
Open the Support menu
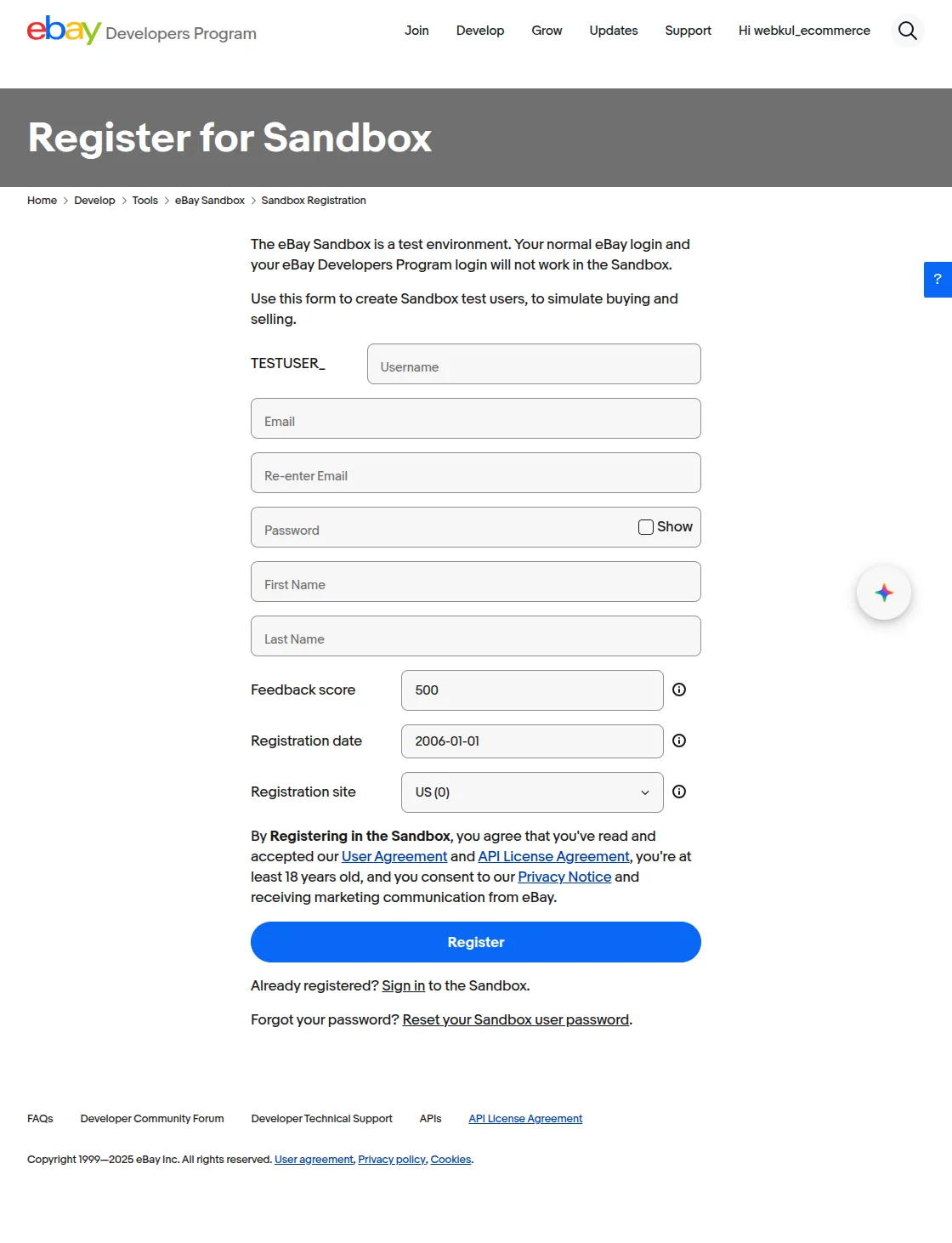(688, 31)
